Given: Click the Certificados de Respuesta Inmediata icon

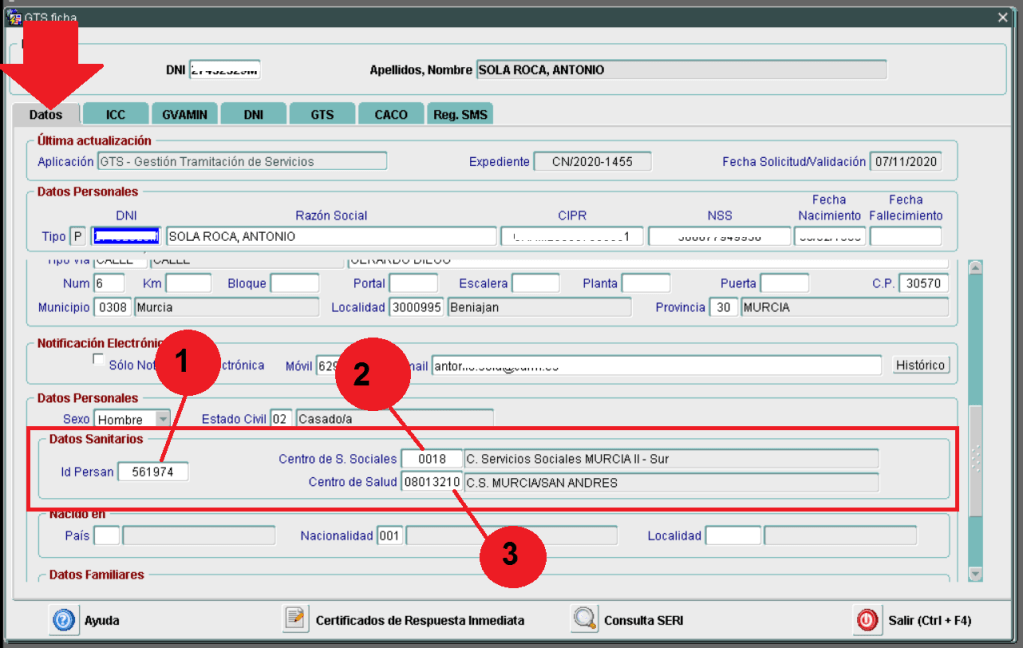Looking at the screenshot, I should coord(295,620).
